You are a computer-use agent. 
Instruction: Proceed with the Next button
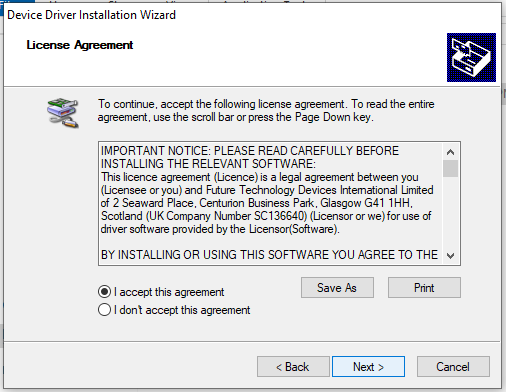[x=368, y=367]
